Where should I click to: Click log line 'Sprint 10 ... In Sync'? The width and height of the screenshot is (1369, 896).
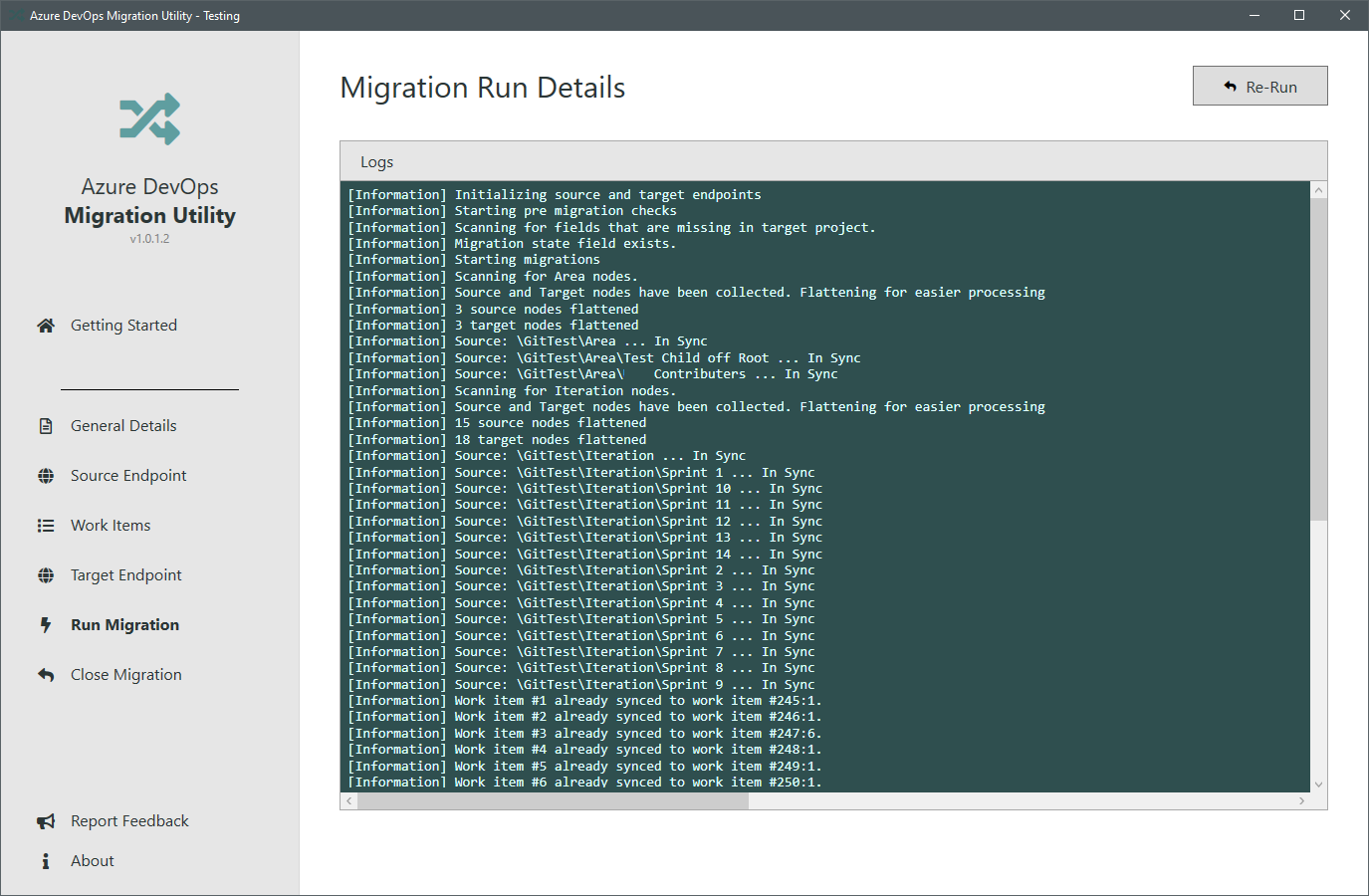585,489
